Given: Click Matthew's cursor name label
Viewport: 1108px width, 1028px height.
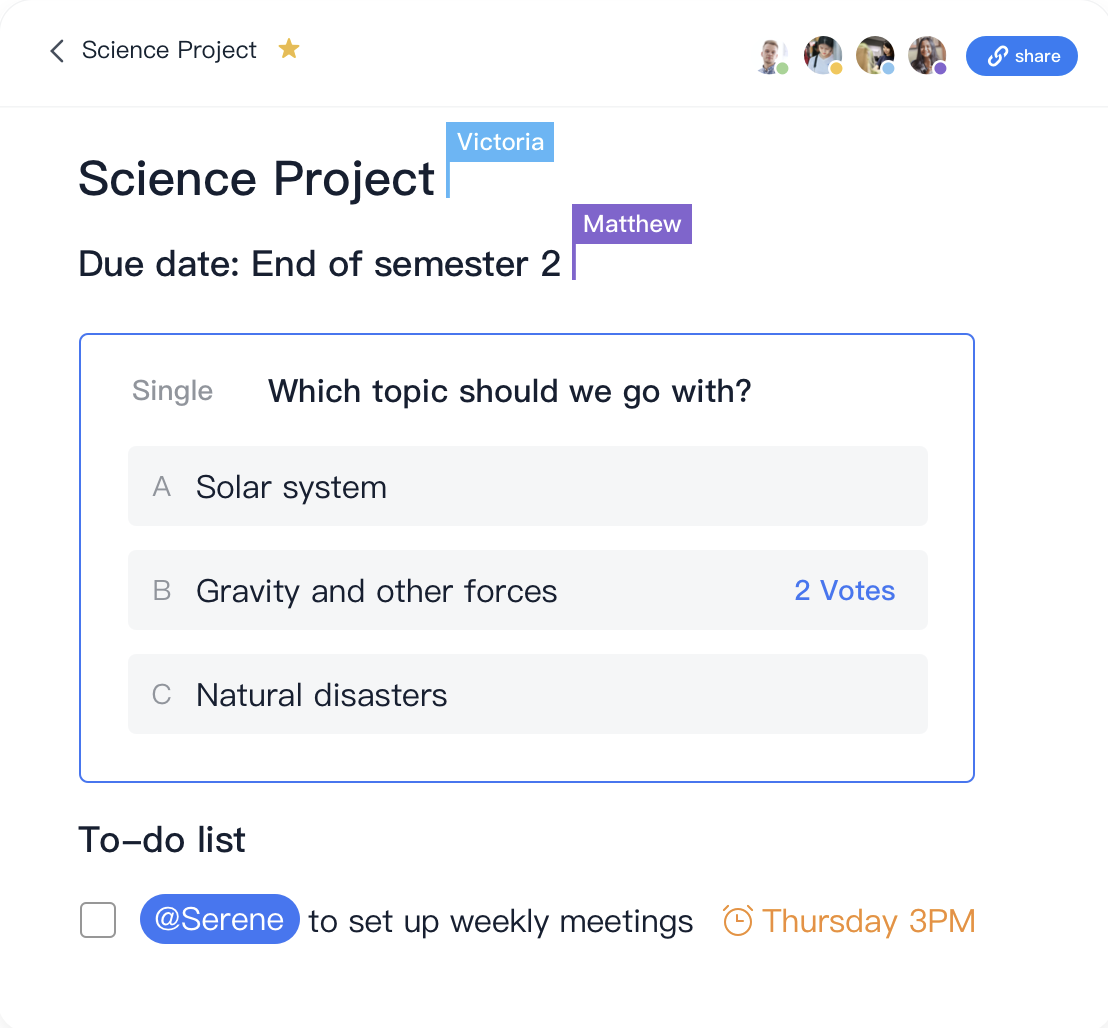Looking at the screenshot, I should [x=631, y=223].
